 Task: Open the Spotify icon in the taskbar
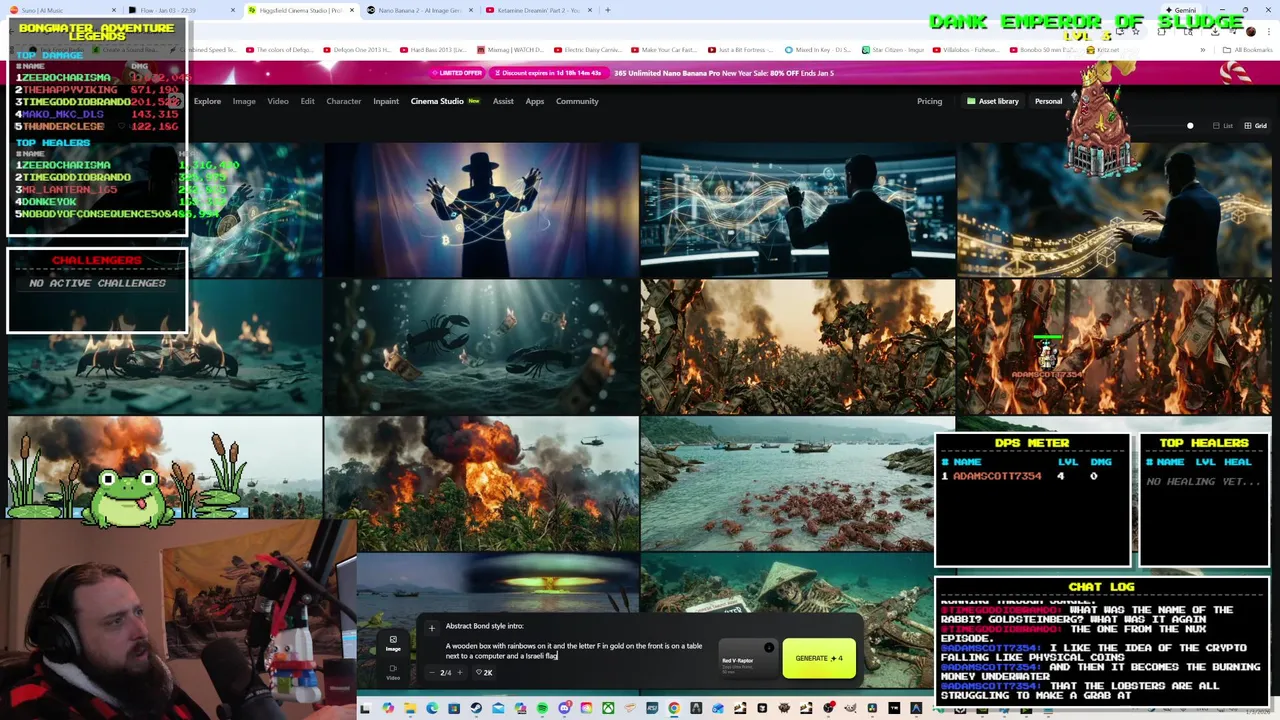click(542, 709)
